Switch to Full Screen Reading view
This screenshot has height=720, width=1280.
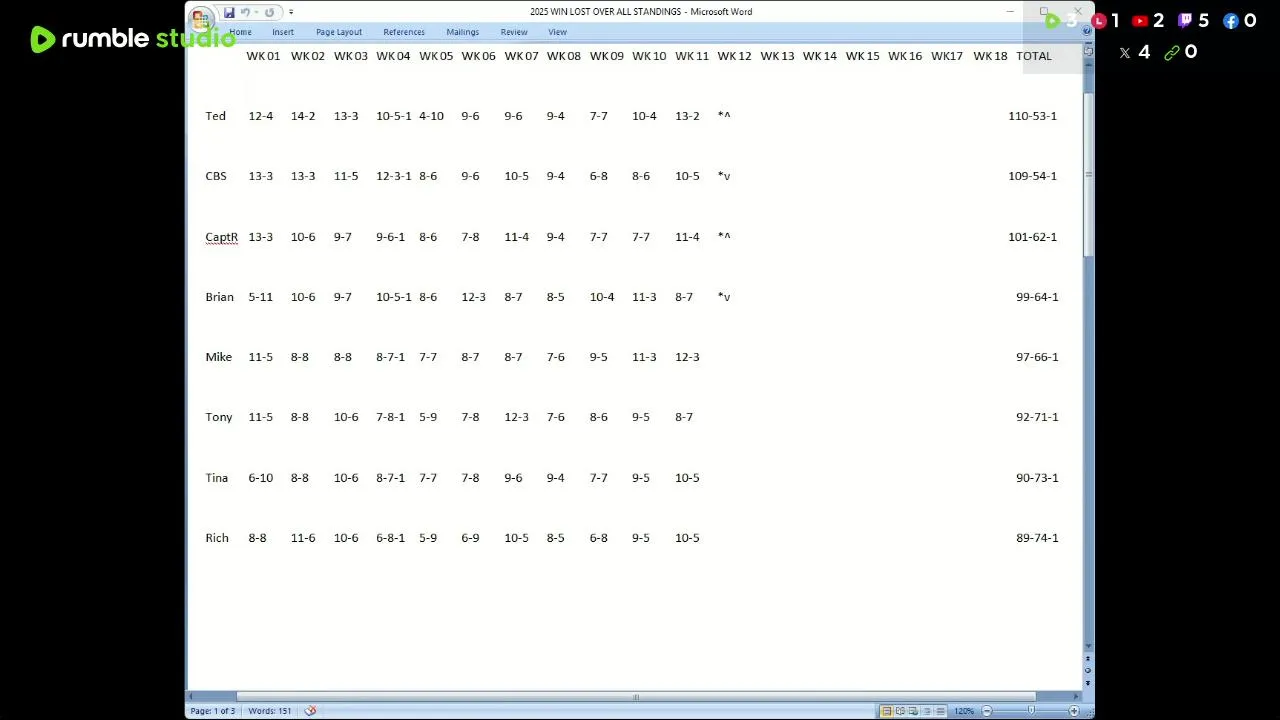click(900, 711)
